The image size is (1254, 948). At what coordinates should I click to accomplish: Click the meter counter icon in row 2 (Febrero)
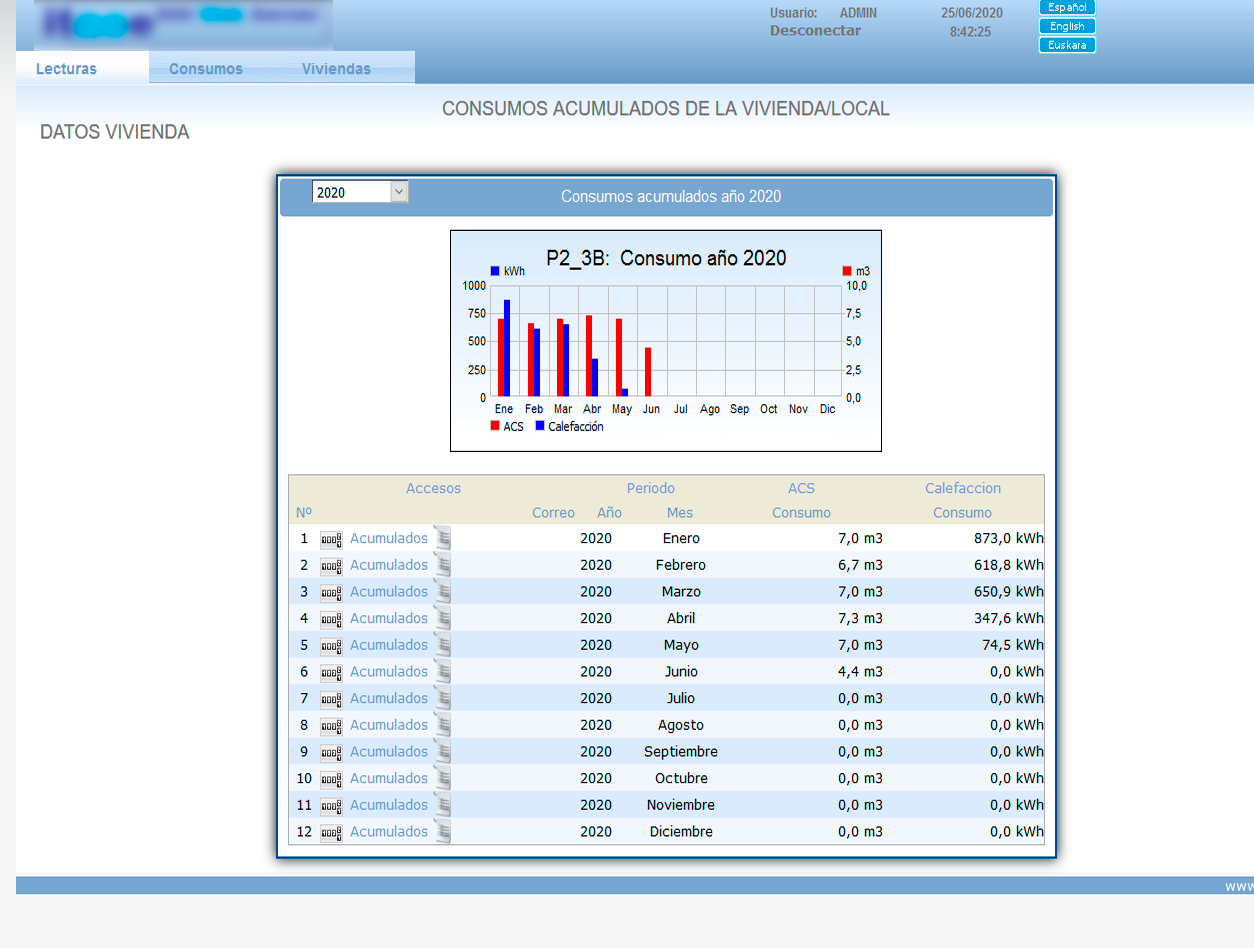(331, 566)
